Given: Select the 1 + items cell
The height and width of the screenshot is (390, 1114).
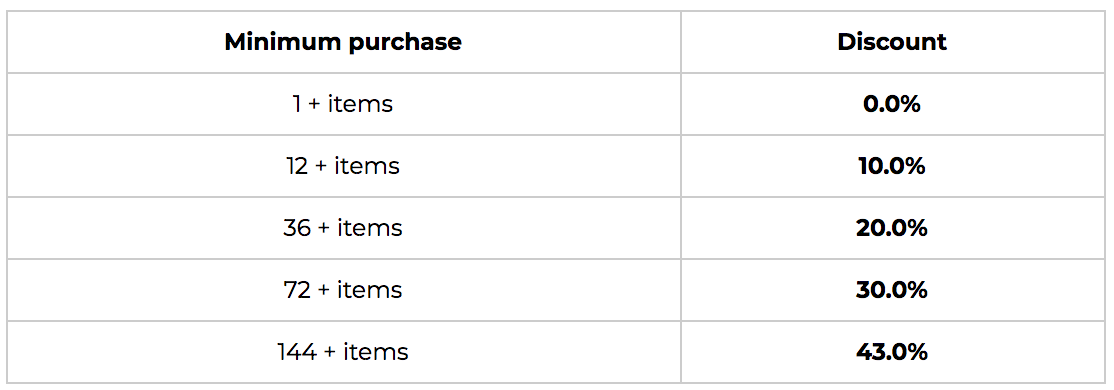Looking at the screenshot, I should point(343,104).
